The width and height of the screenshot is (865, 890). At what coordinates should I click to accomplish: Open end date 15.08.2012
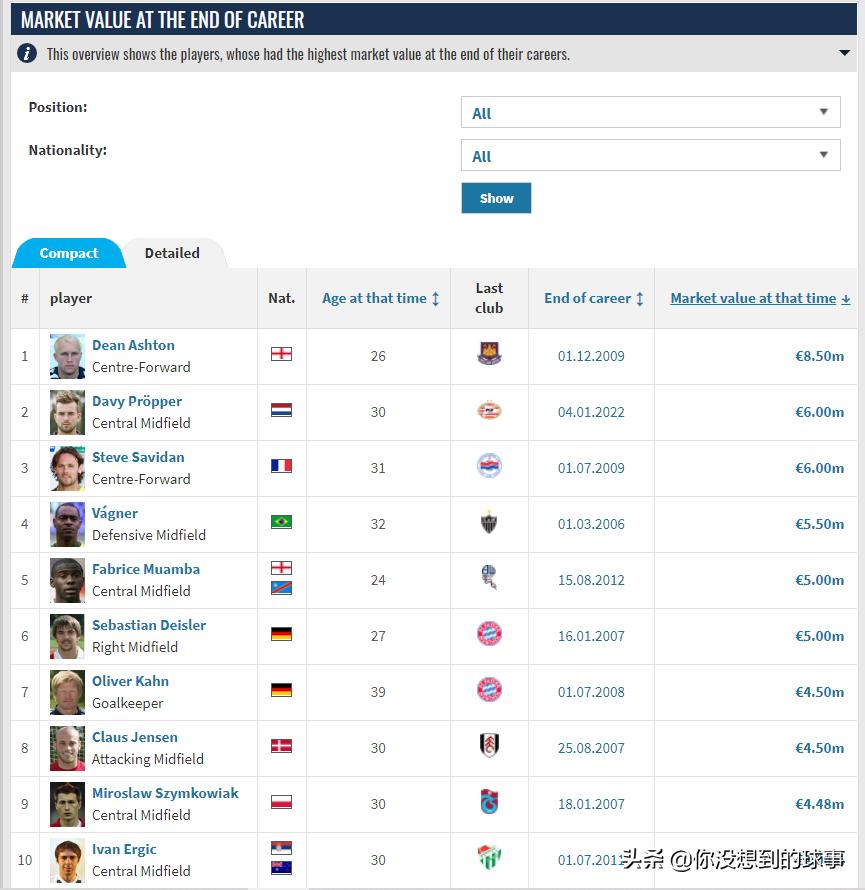(591, 580)
